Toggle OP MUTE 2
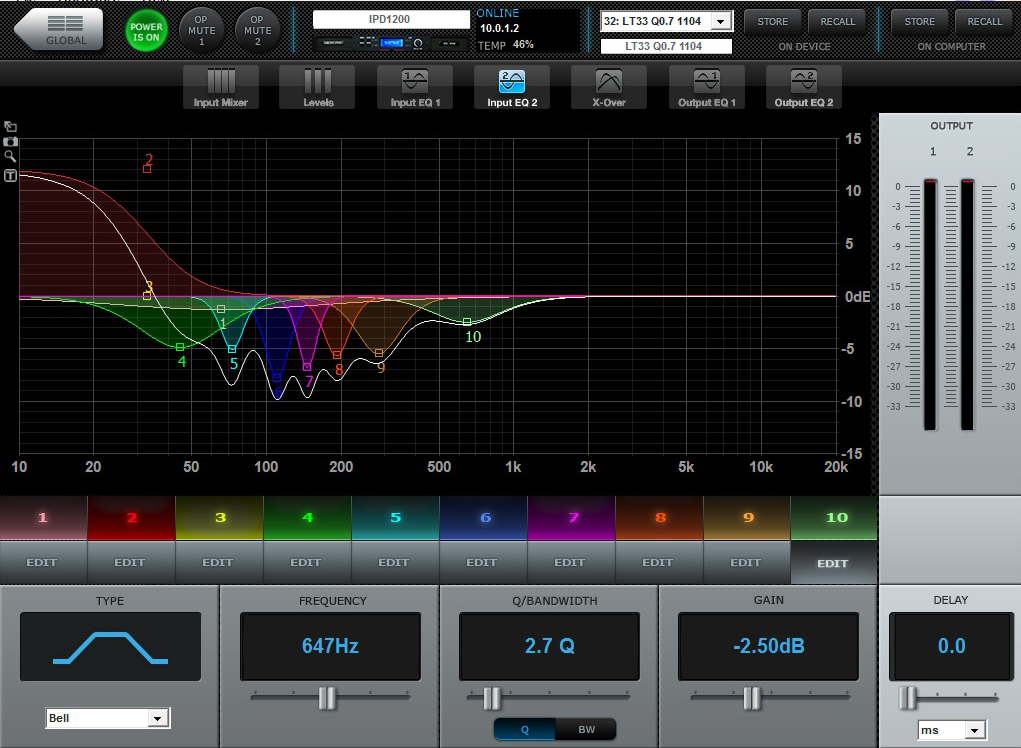1021x748 pixels. pyautogui.click(x=257, y=30)
